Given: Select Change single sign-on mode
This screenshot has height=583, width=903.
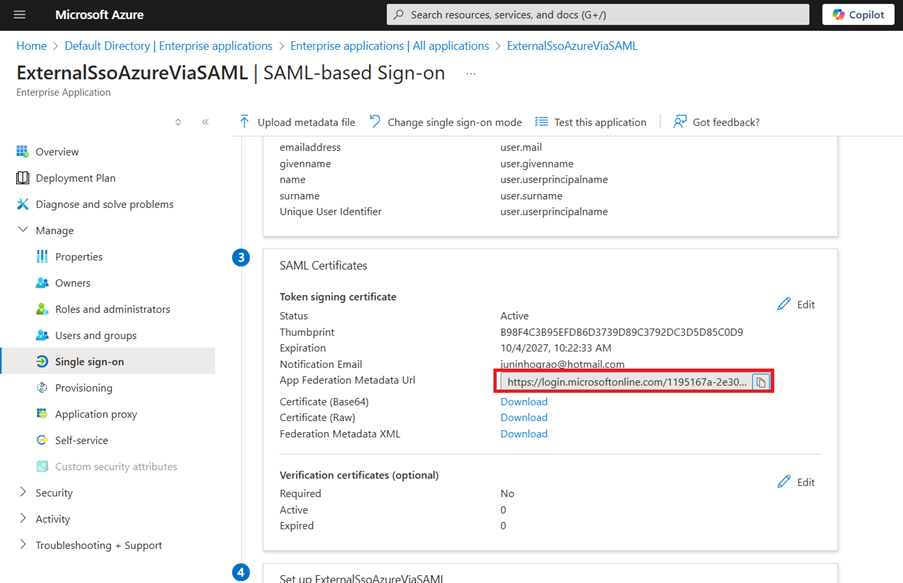Looking at the screenshot, I should [454, 122].
